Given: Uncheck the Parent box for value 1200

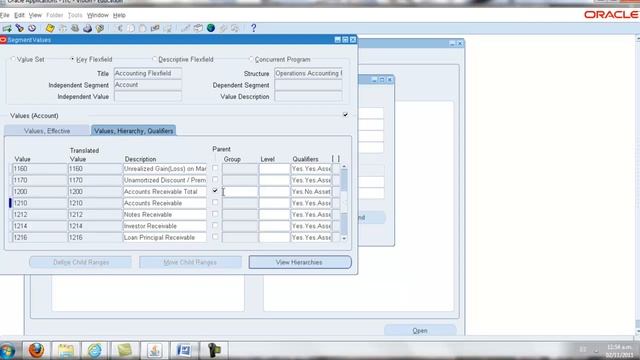Looking at the screenshot, I should (x=215, y=191).
